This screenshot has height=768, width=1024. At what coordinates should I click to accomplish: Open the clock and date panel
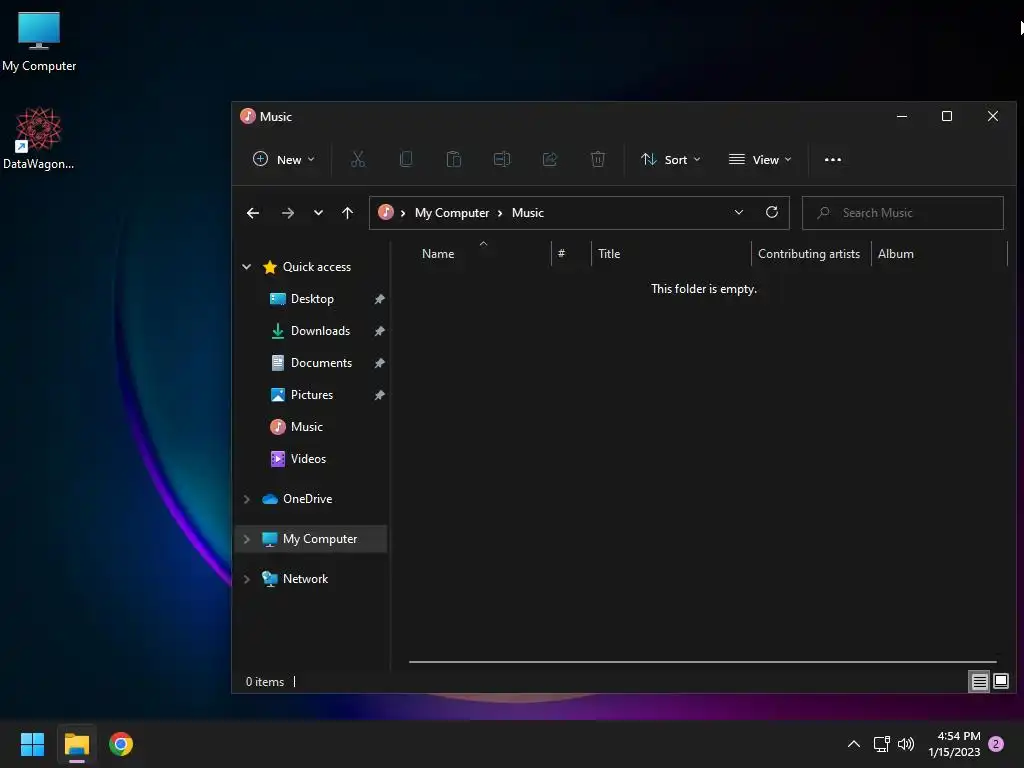click(954, 744)
